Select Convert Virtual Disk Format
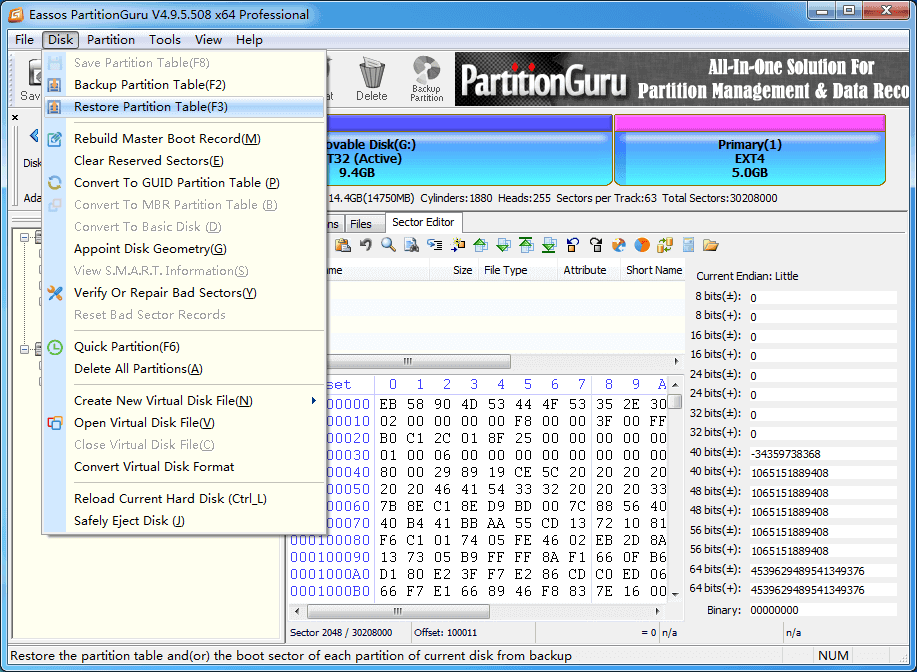The image size is (917, 672). click(184, 467)
